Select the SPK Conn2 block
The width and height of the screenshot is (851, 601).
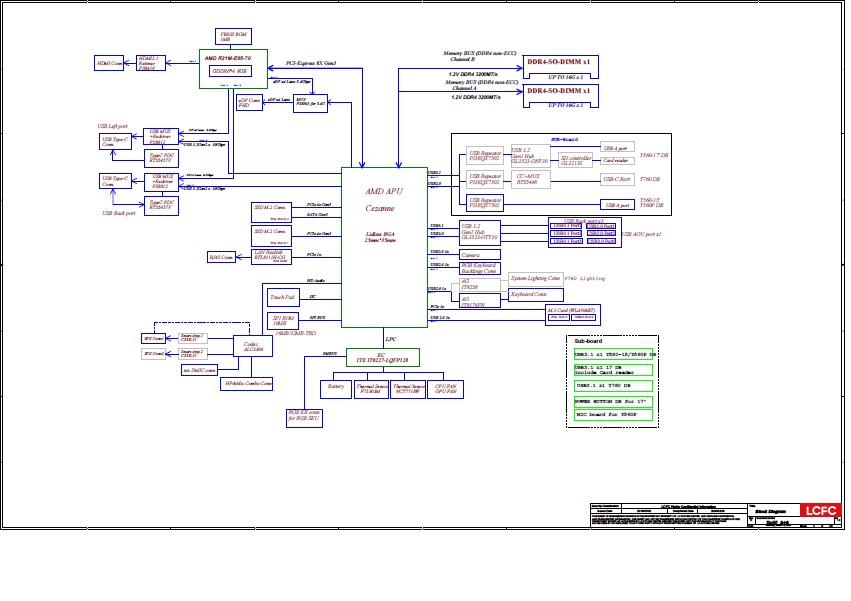pyautogui.click(x=153, y=353)
